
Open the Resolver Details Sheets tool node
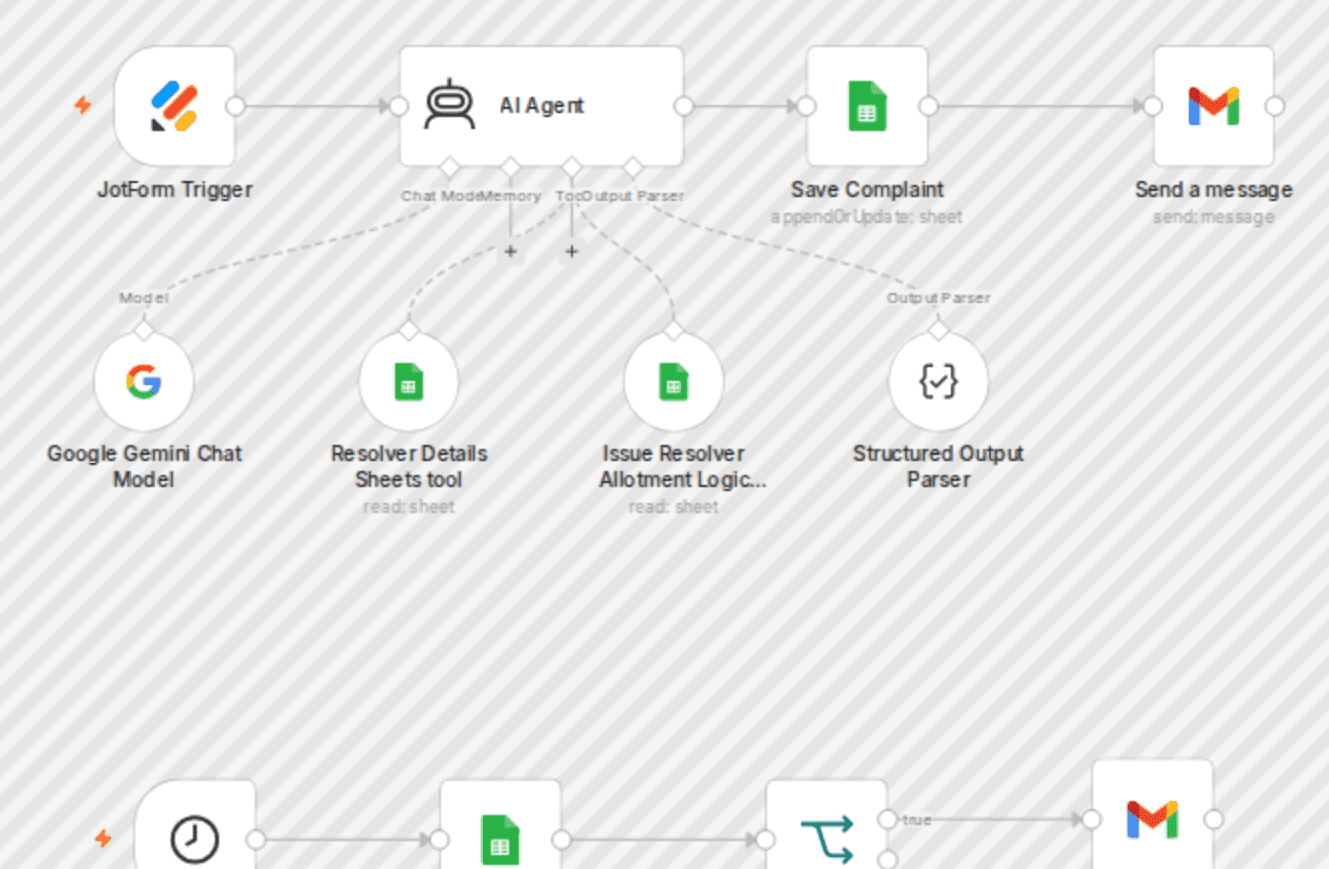tap(409, 381)
